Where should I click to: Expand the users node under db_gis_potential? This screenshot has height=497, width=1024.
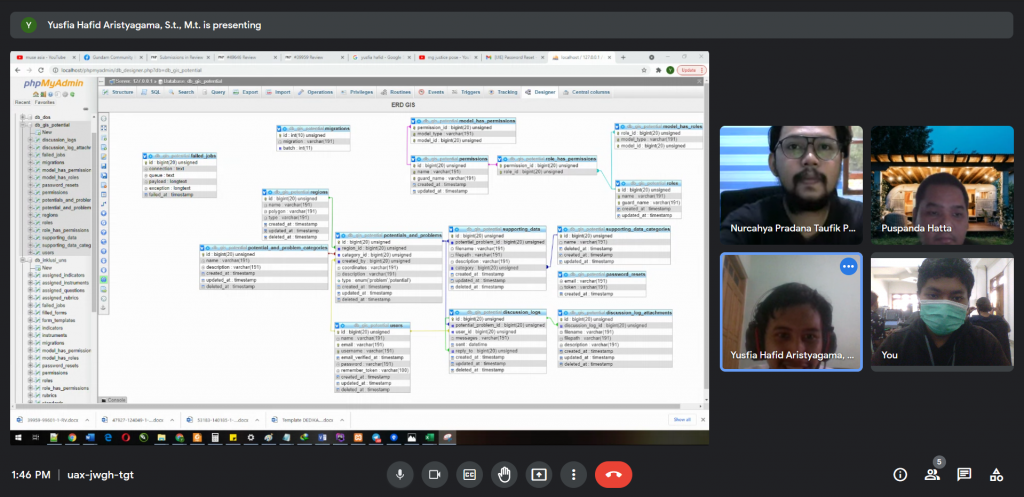click(30, 252)
